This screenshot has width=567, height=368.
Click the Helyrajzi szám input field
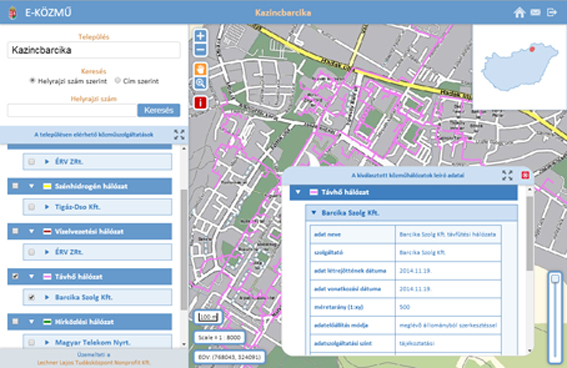click(x=72, y=110)
